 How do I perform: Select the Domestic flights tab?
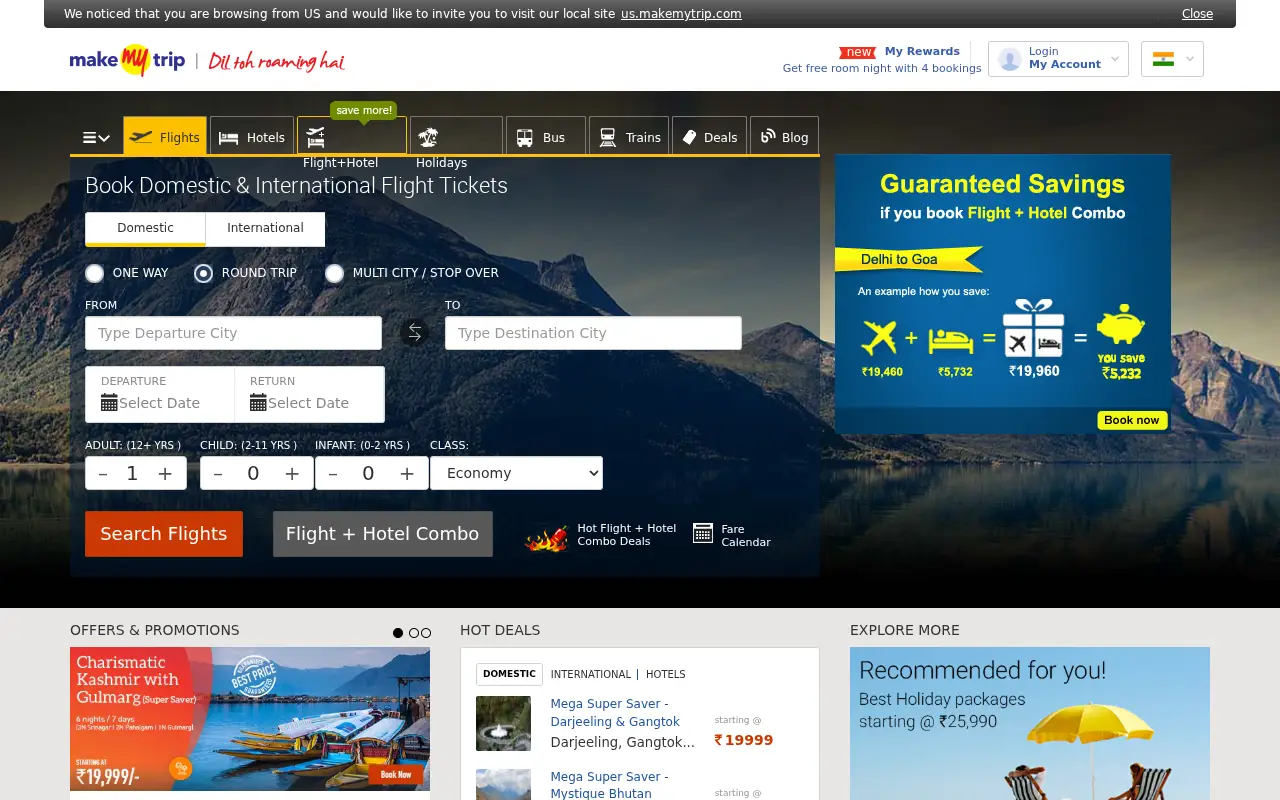point(145,228)
